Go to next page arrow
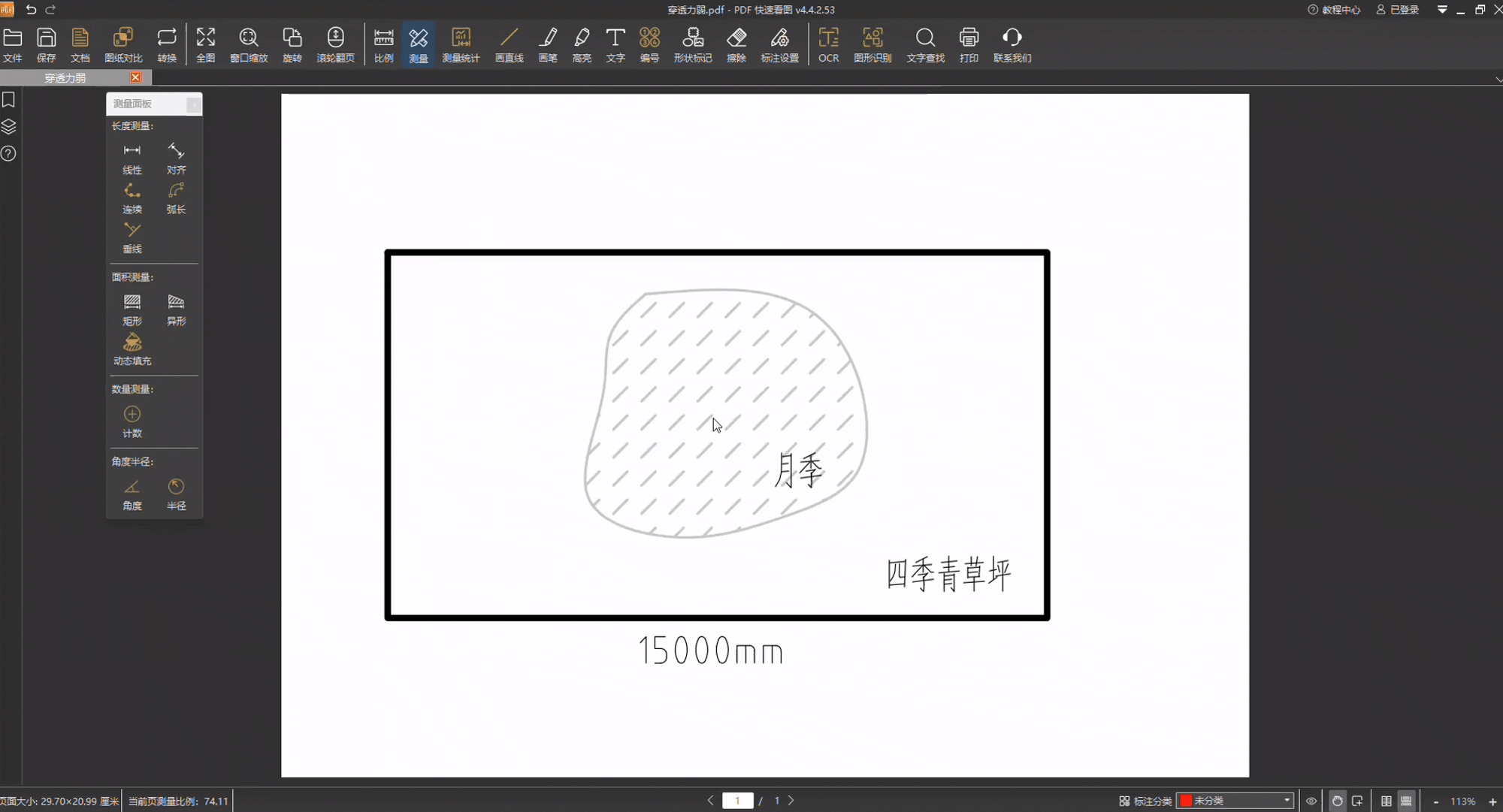Viewport: 1503px width, 812px height. pyautogui.click(x=791, y=801)
